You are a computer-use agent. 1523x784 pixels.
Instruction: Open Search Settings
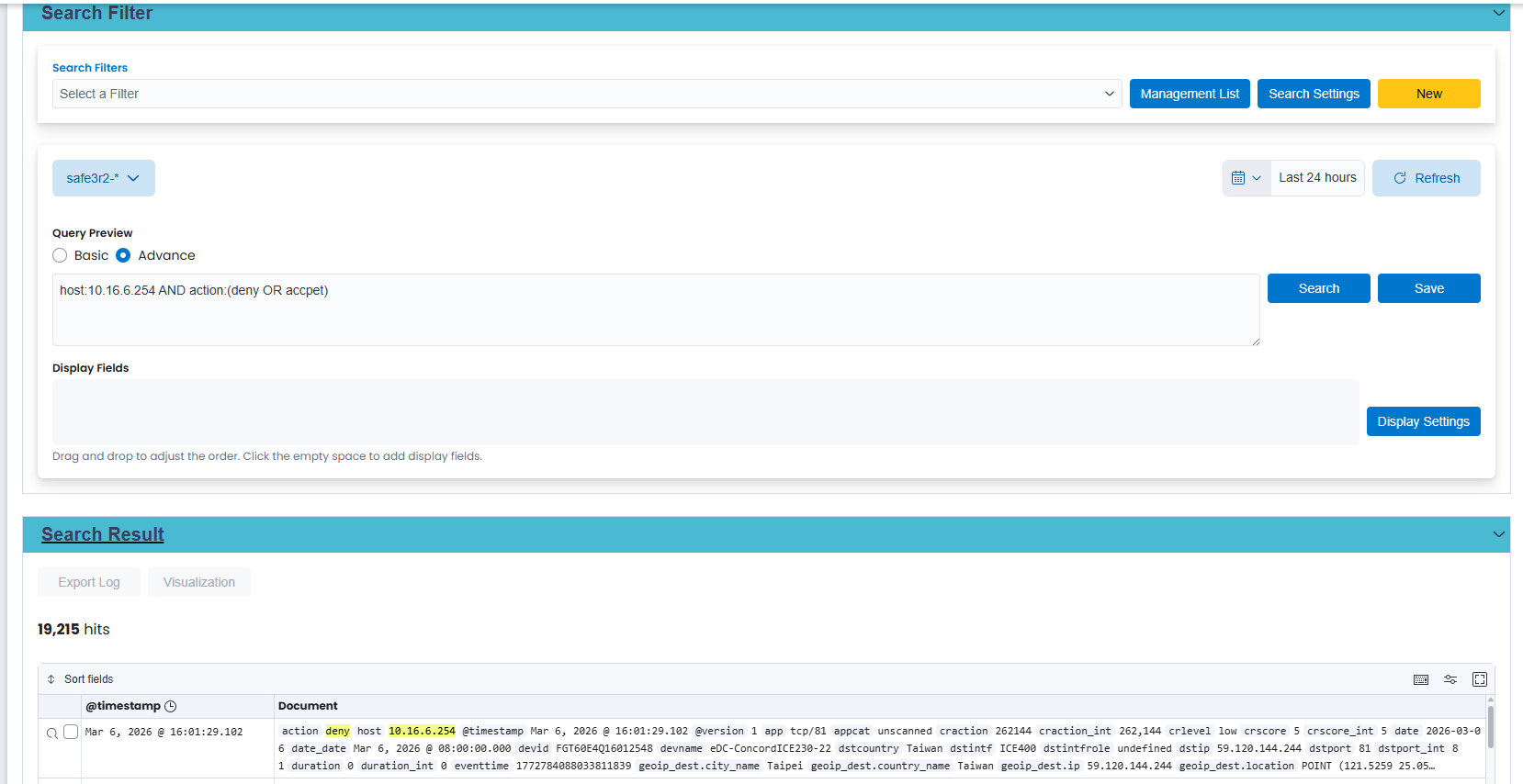(x=1314, y=94)
